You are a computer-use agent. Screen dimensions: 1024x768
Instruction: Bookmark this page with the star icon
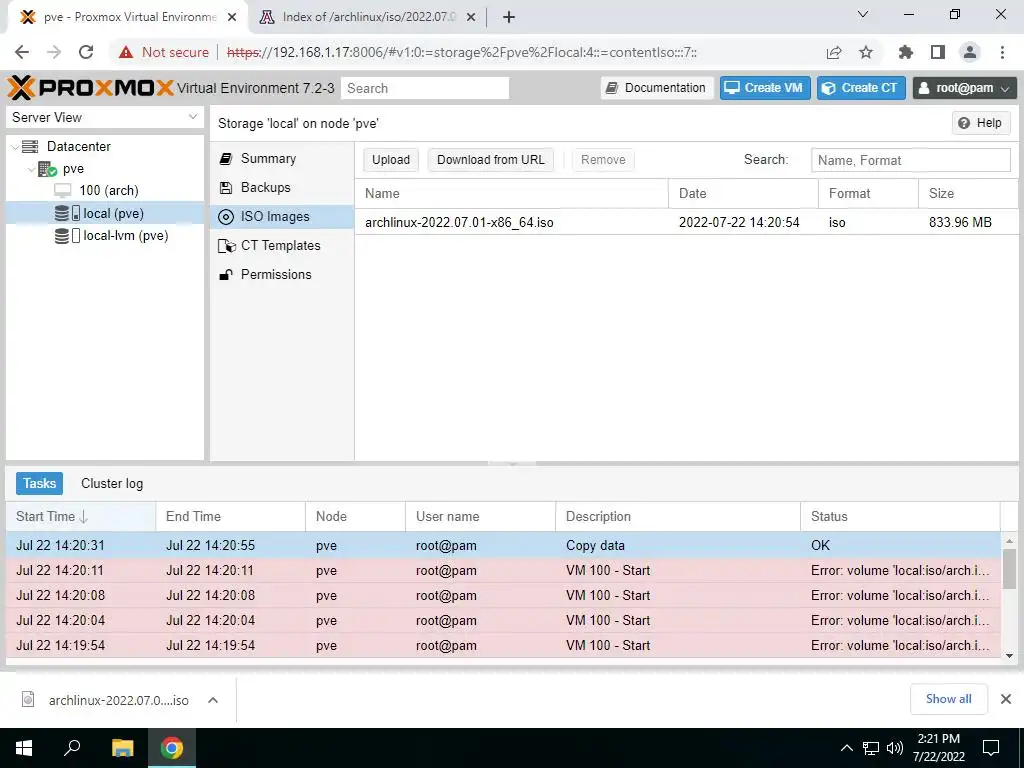click(x=866, y=52)
